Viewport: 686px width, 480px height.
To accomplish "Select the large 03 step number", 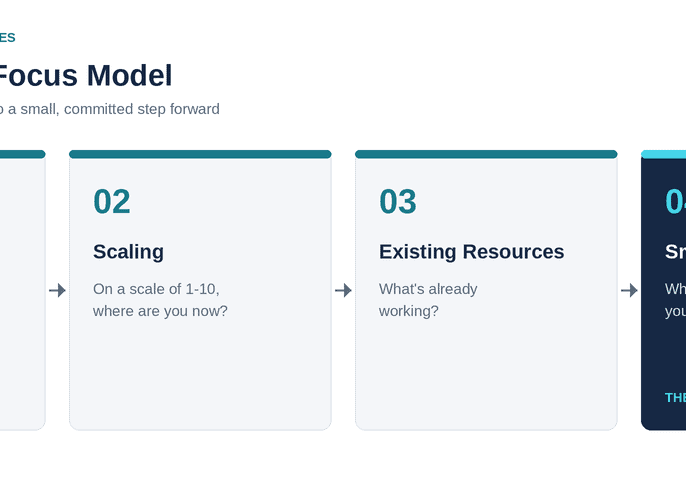I will coord(398,202).
